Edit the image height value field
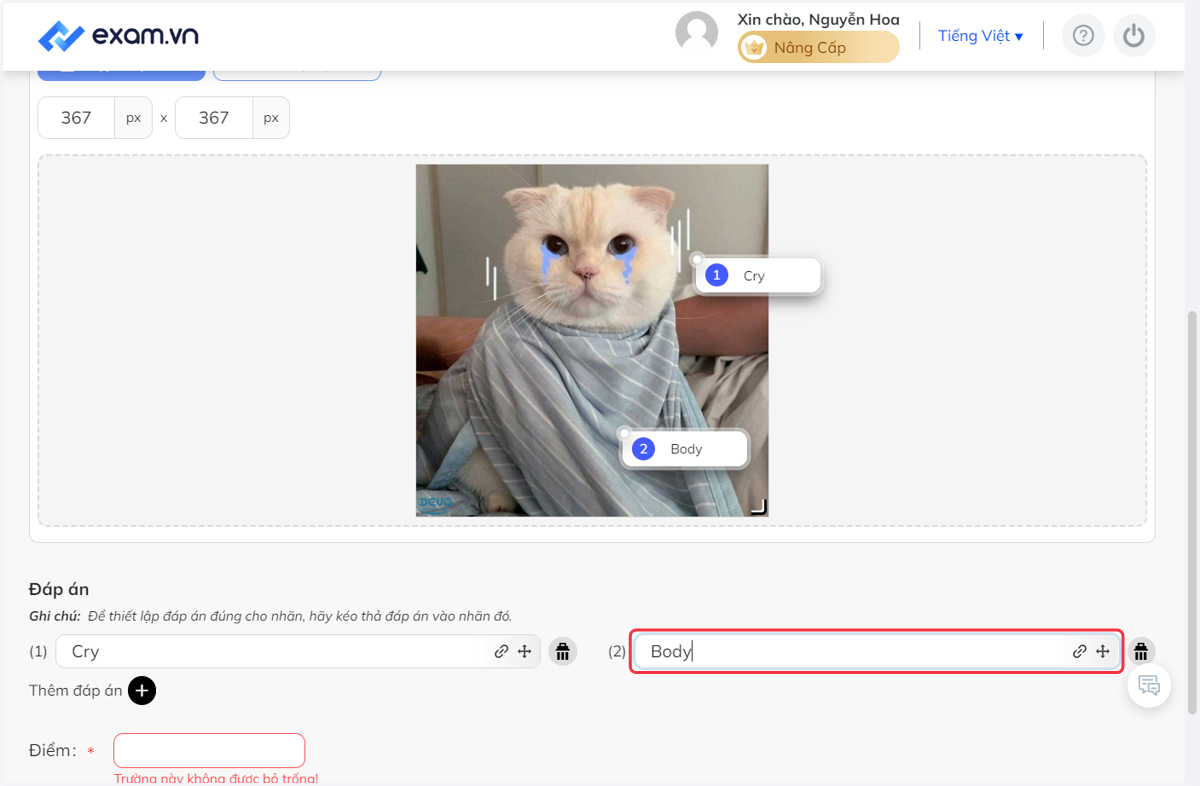 tap(214, 117)
